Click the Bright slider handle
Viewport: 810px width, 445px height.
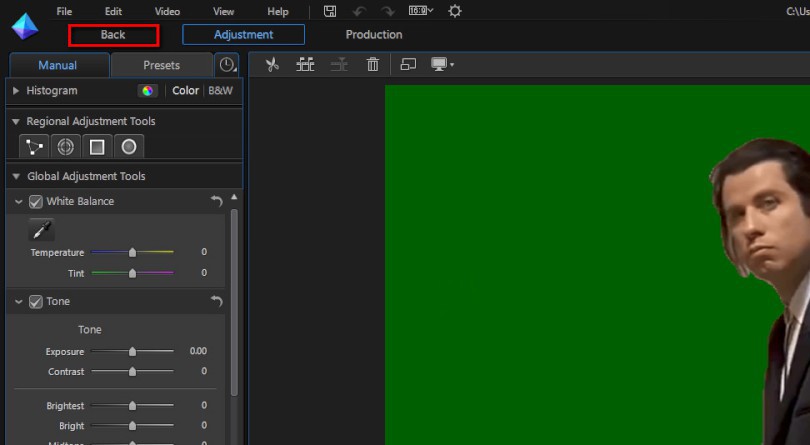click(x=132, y=425)
